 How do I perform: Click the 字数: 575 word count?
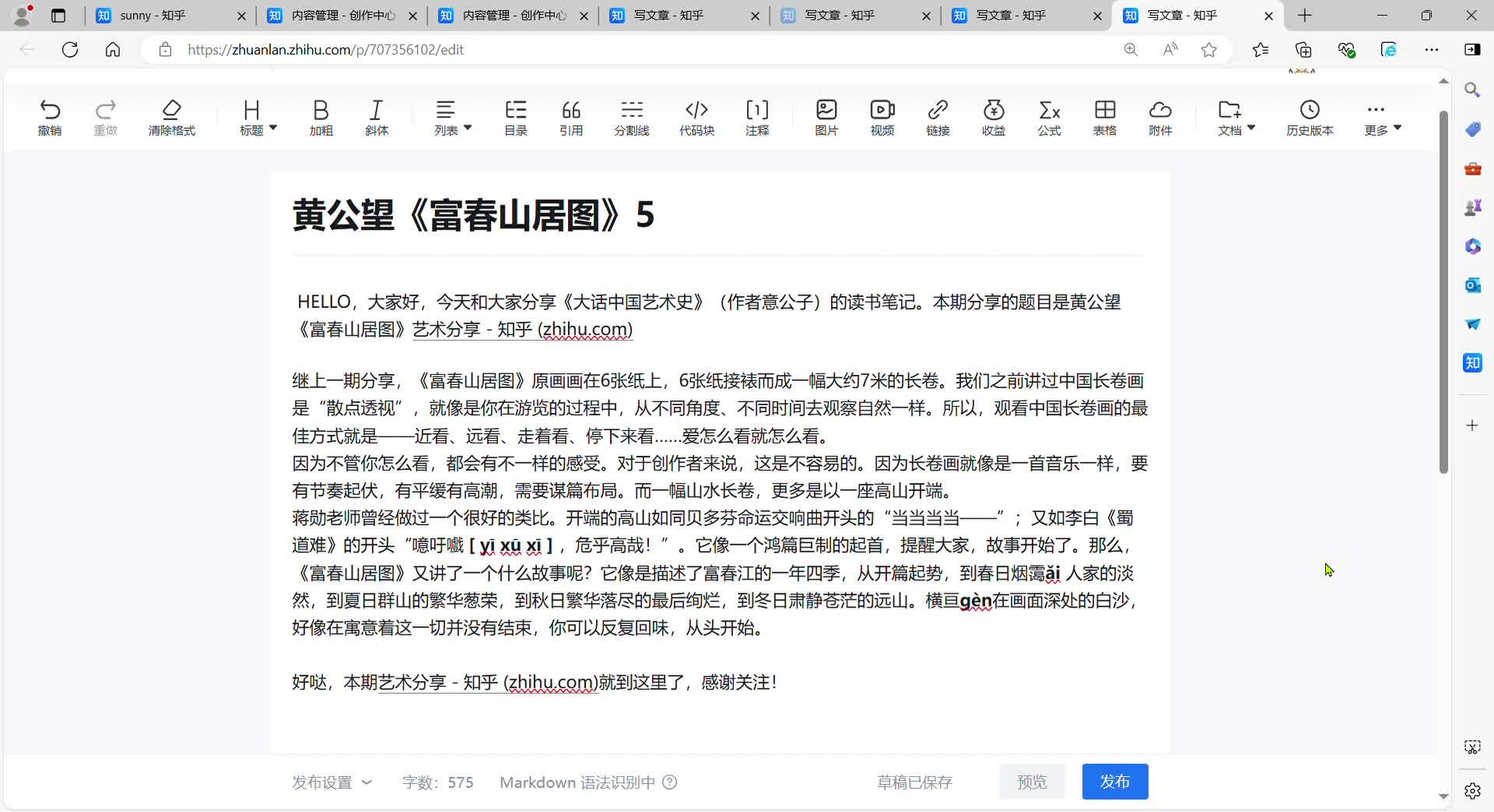click(x=437, y=782)
